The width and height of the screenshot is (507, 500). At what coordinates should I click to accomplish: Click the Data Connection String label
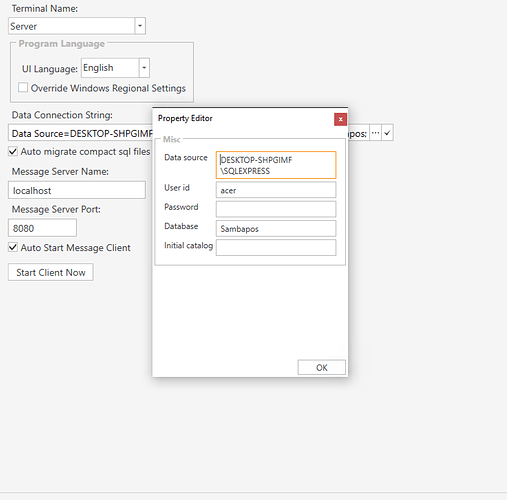pyautogui.click(x=62, y=115)
